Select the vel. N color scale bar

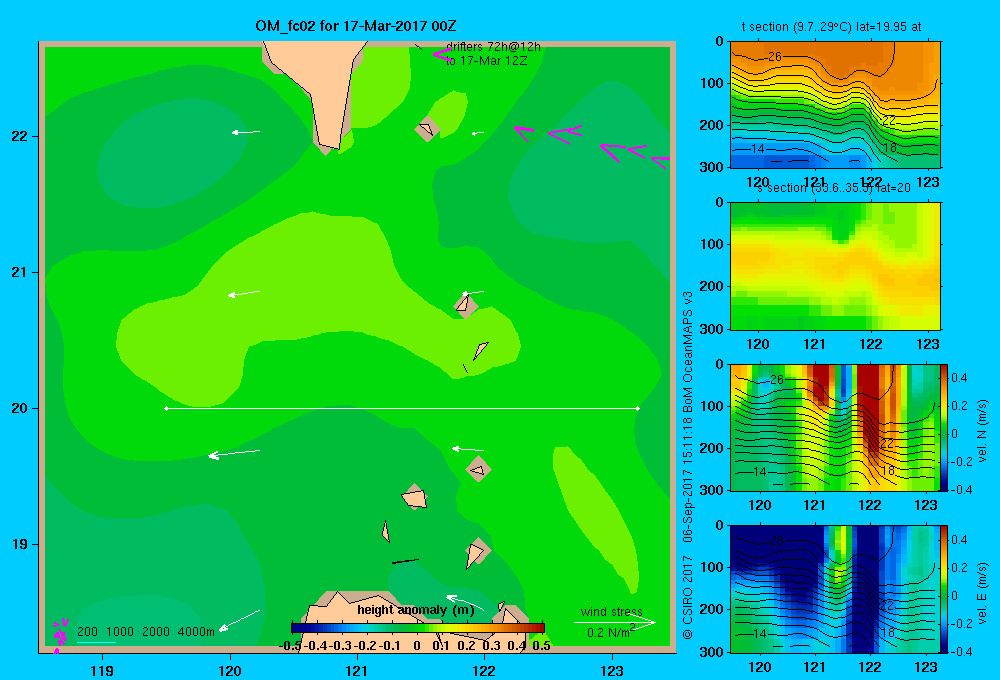(x=945, y=427)
